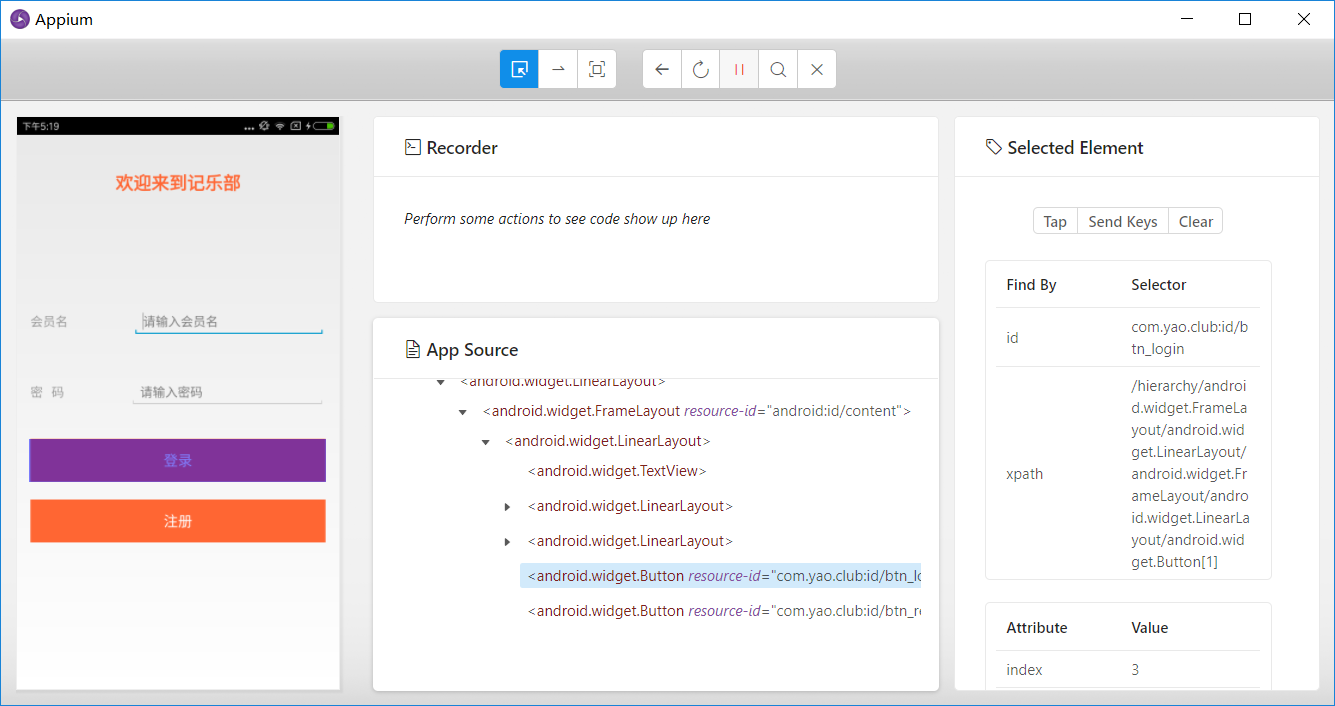Click the App Source document icon
This screenshot has width=1335, height=706.
coord(412,349)
